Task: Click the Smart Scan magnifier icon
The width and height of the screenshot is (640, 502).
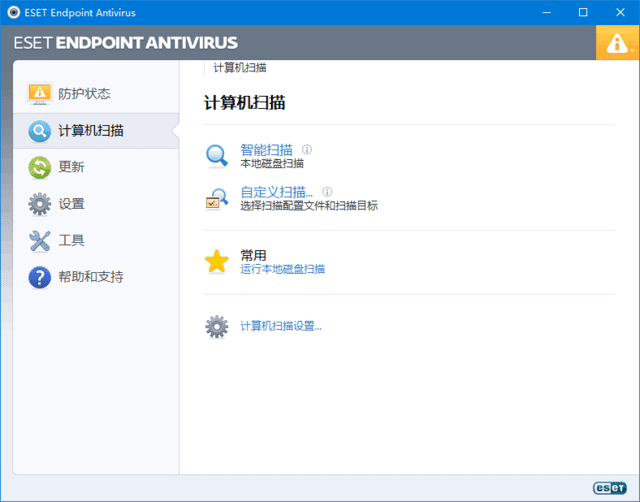Action: (217, 155)
